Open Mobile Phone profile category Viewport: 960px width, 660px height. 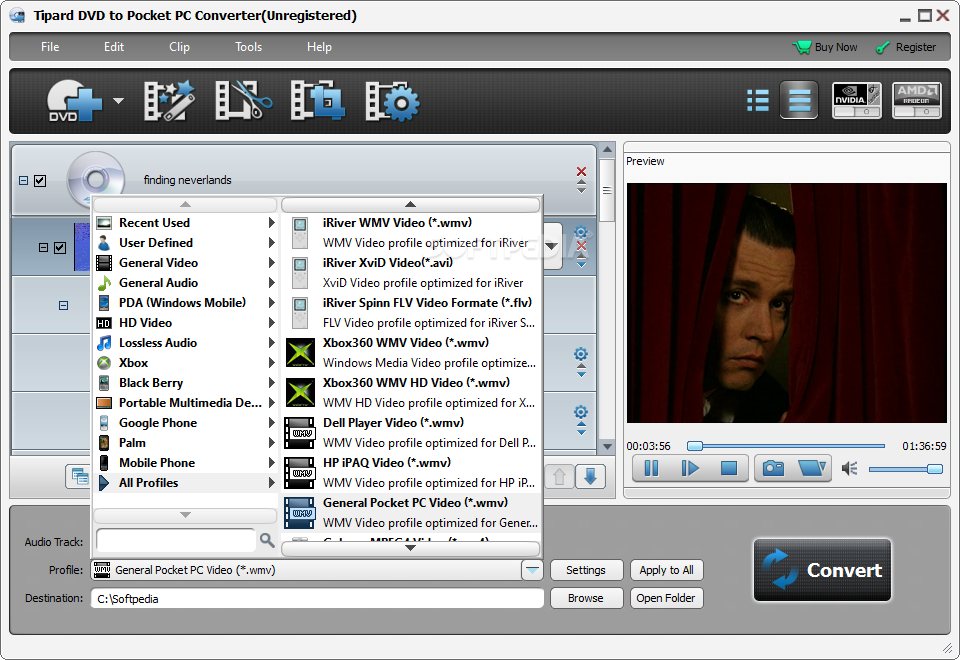186,463
